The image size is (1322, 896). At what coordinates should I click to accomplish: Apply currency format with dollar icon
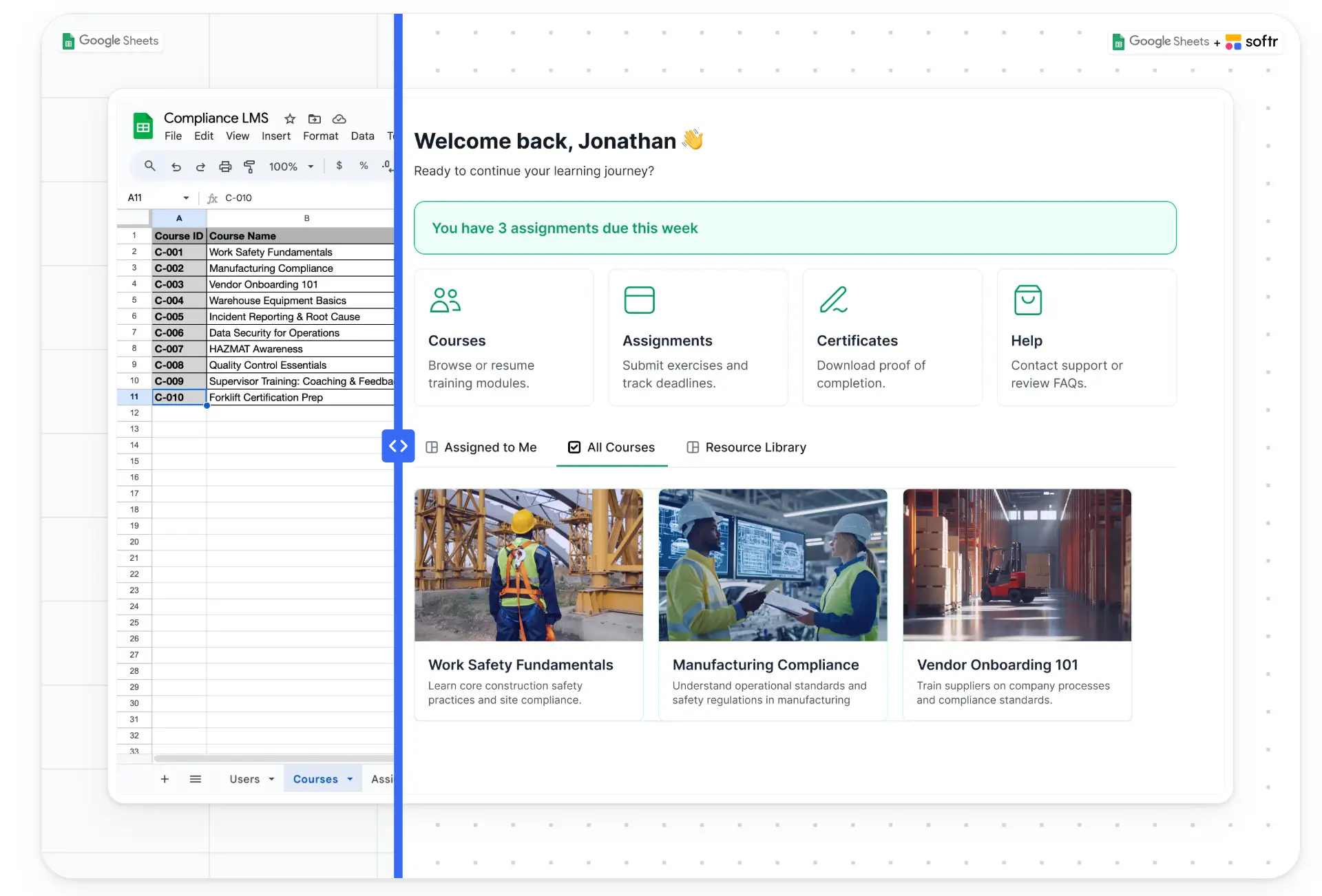[x=339, y=166]
